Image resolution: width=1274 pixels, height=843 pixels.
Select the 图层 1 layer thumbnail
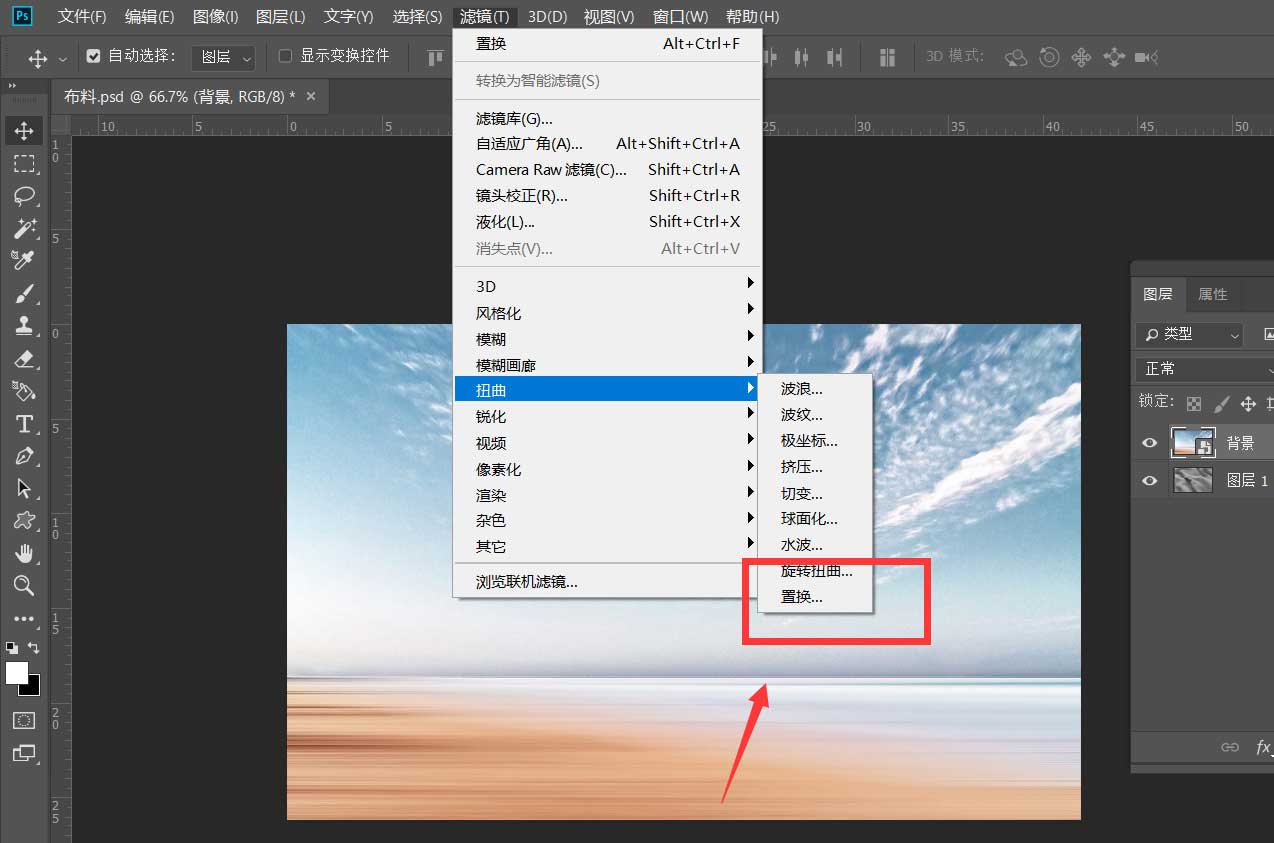(1192, 480)
